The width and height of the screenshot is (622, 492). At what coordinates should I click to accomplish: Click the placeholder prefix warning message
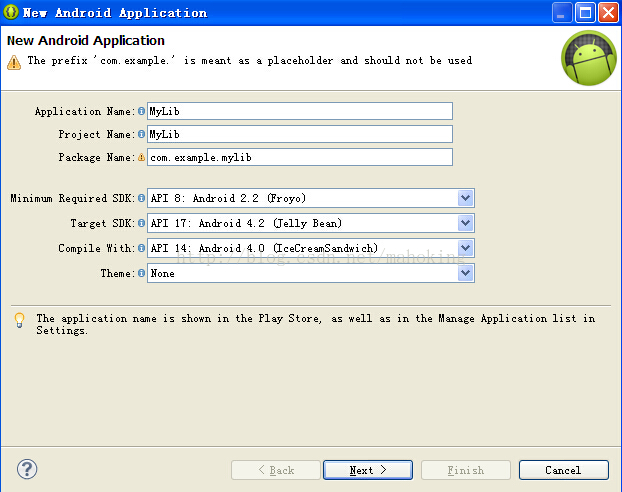click(x=250, y=61)
